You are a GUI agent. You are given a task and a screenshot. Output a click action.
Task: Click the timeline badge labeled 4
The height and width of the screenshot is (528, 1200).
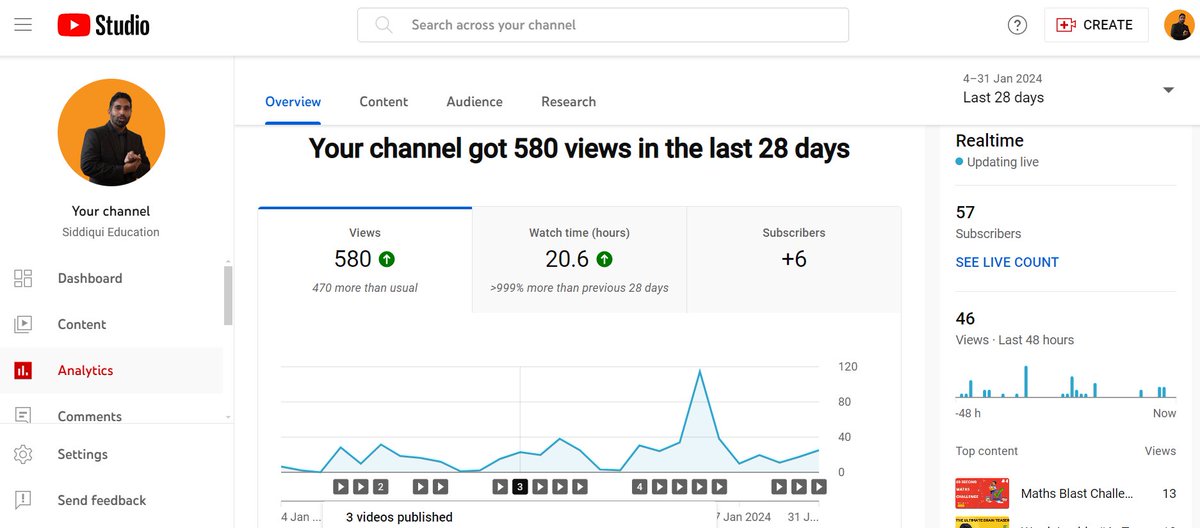[x=639, y=487]
